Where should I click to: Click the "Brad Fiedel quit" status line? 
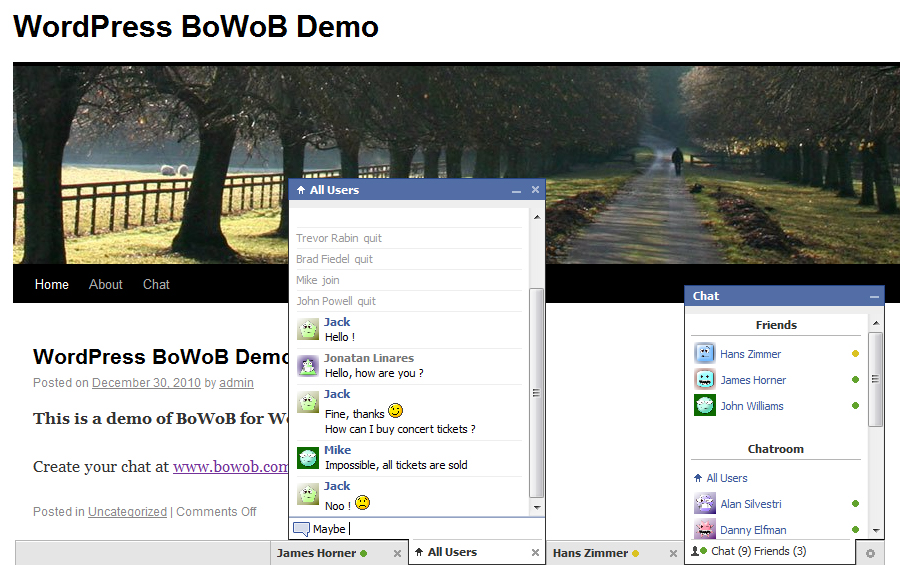click(x=334, y=259)
